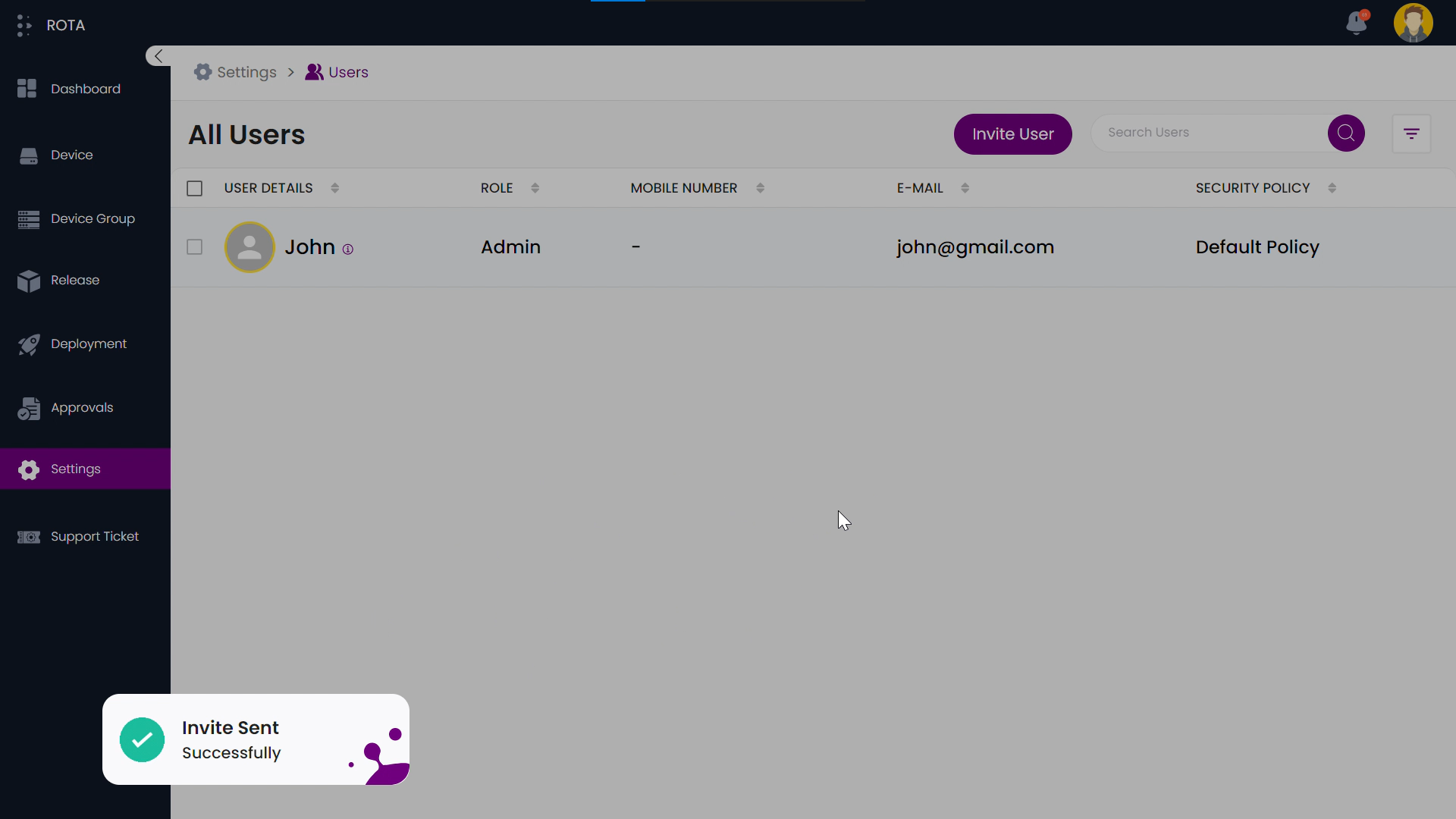Expand ROLE column sort options
This screenshot has height=819, width=1456.
pos(535,188)
